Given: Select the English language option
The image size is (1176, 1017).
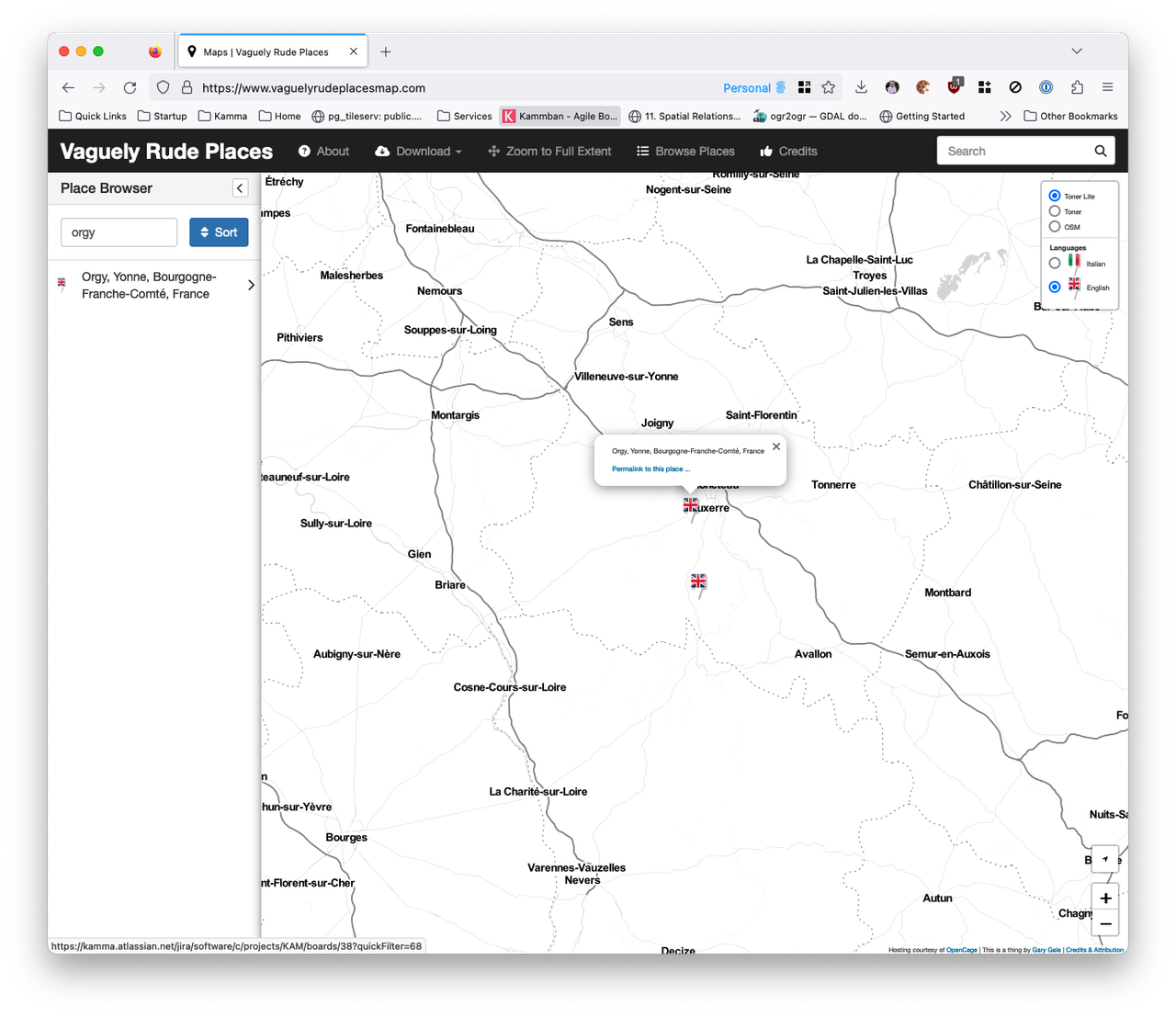Looking at the screenshot, I should 1055,288.
